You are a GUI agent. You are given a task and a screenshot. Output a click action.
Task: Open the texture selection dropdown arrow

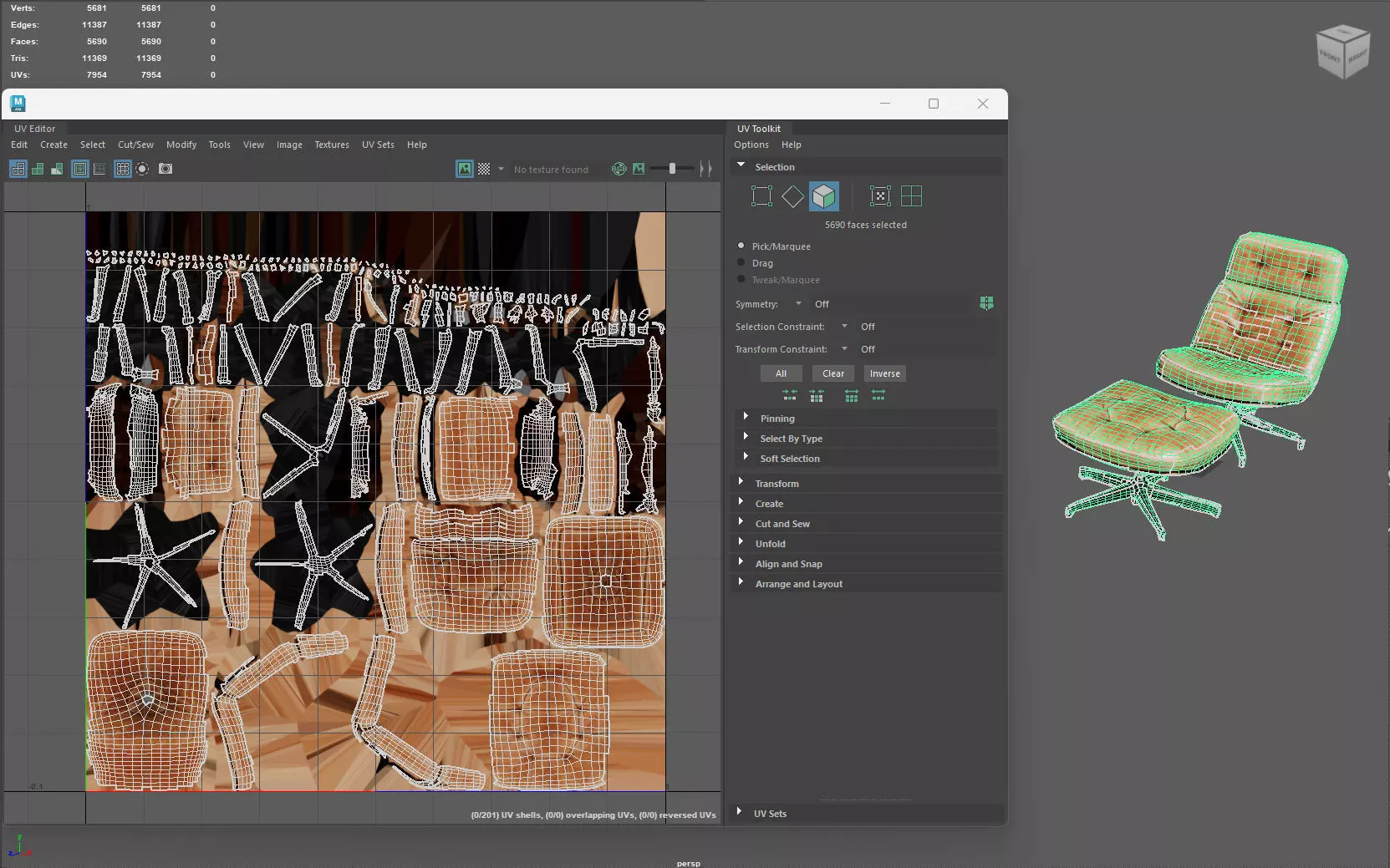click(x=501, y=169)
